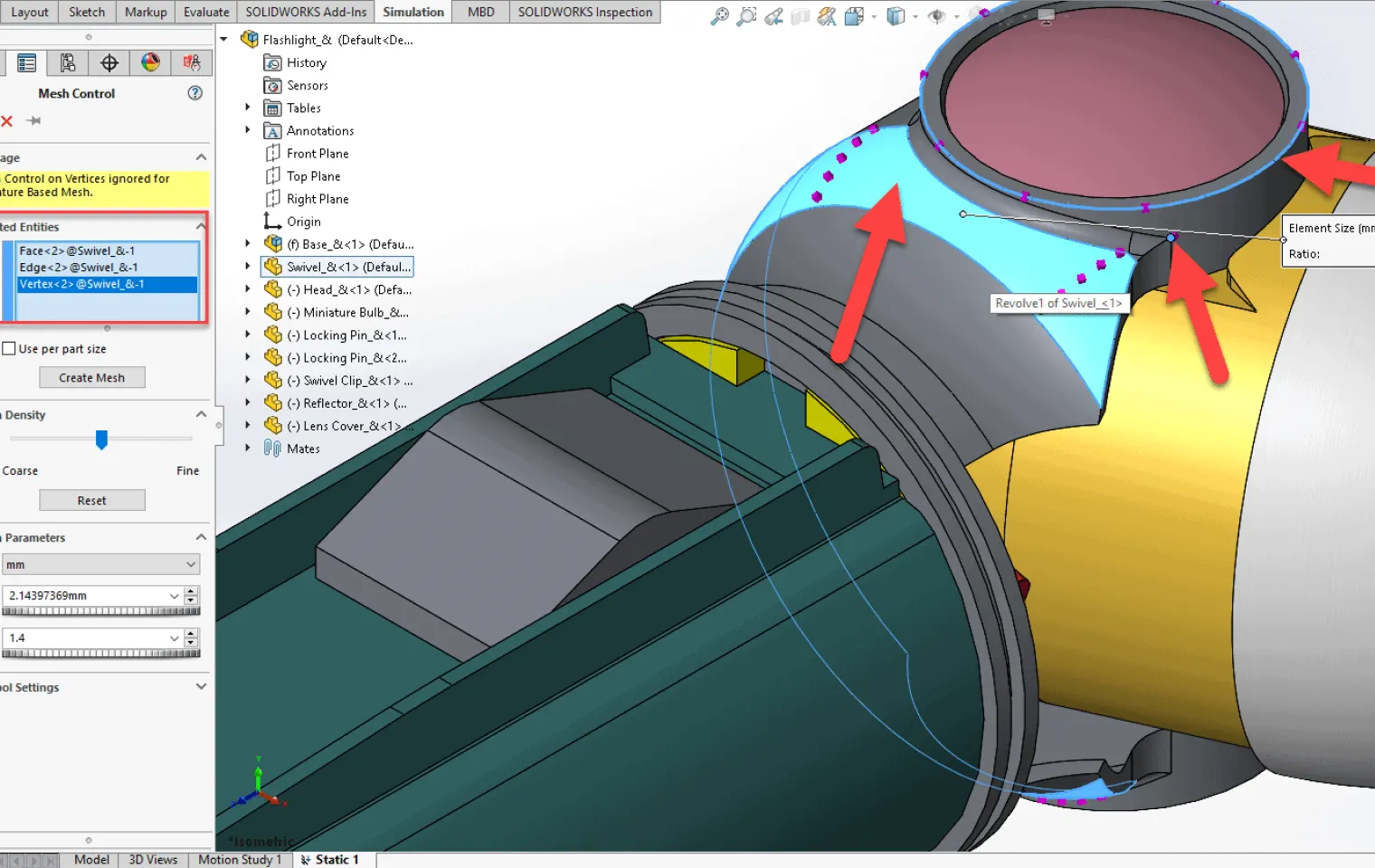The image size is (1375, 868).
Task: Click Mates icon in tree
Action: [x=272, y=448]
